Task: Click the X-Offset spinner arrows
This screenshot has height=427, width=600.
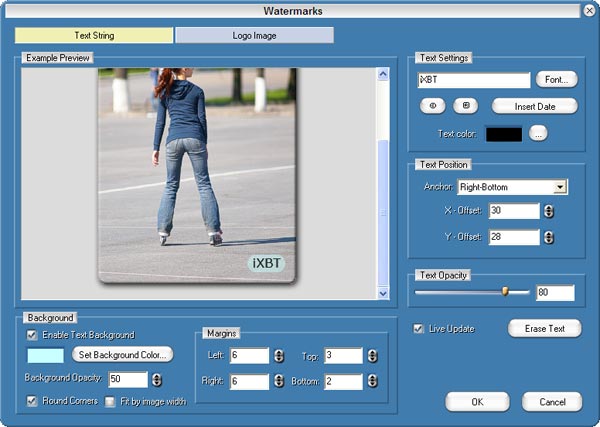Action: coord(549,211)
